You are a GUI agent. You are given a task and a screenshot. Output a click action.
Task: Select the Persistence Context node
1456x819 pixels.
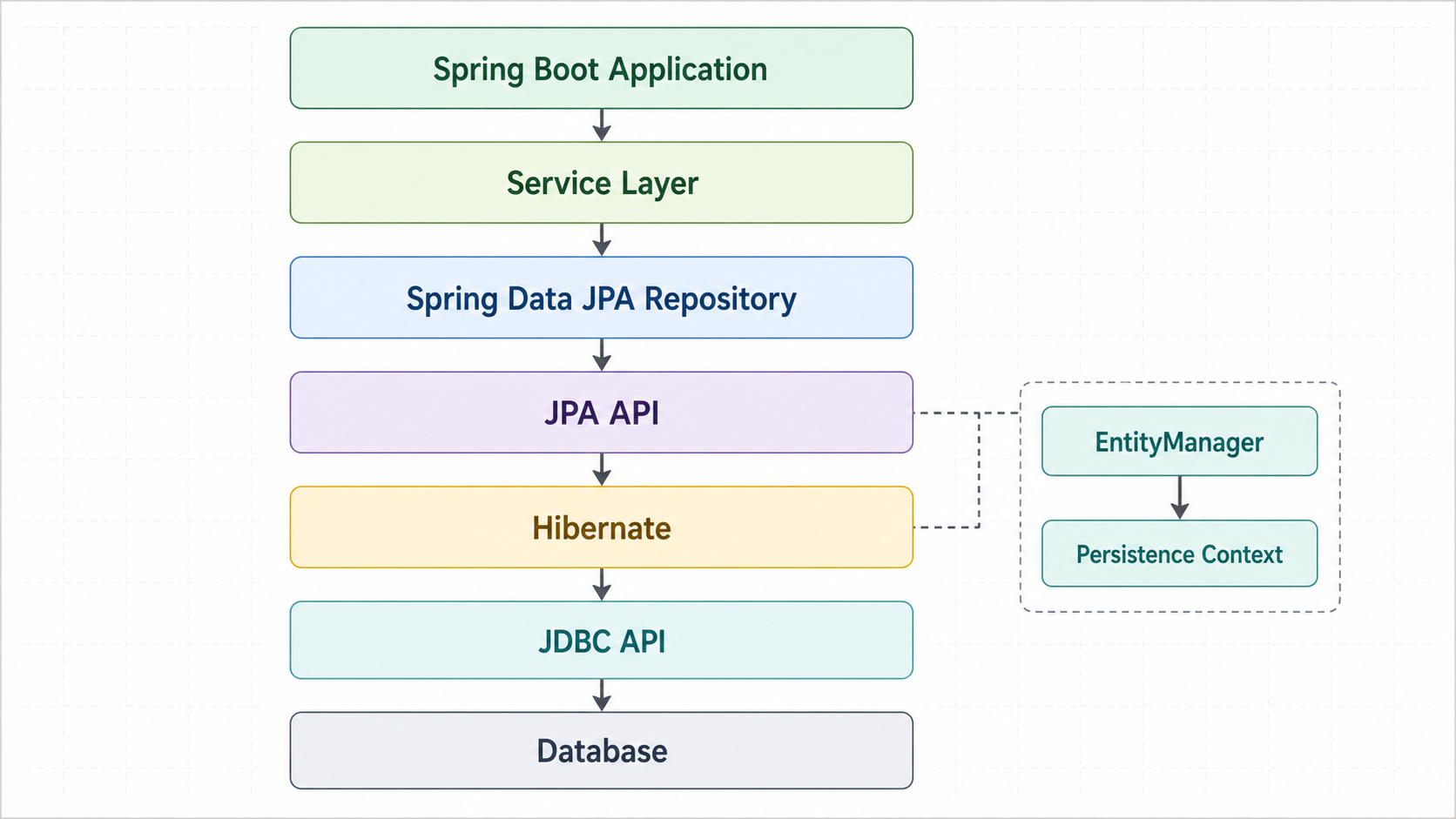[1179, 554]
